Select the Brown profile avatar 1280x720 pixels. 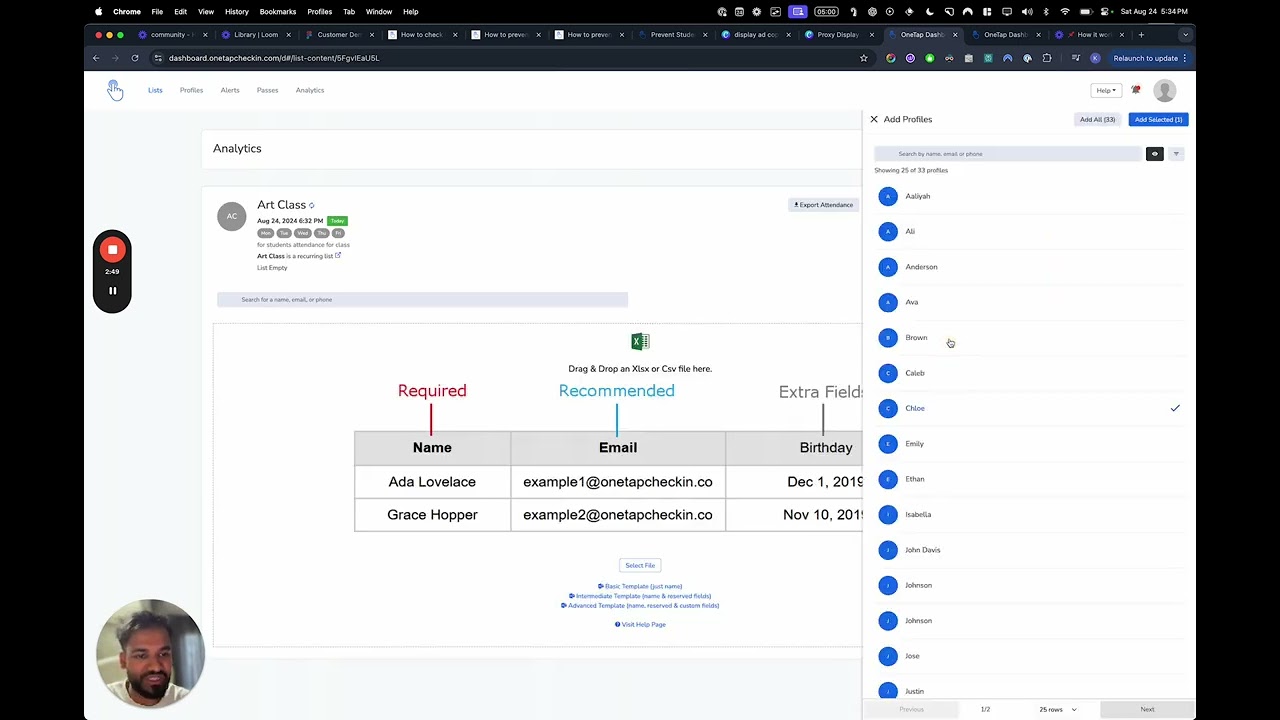pos(888,338)
